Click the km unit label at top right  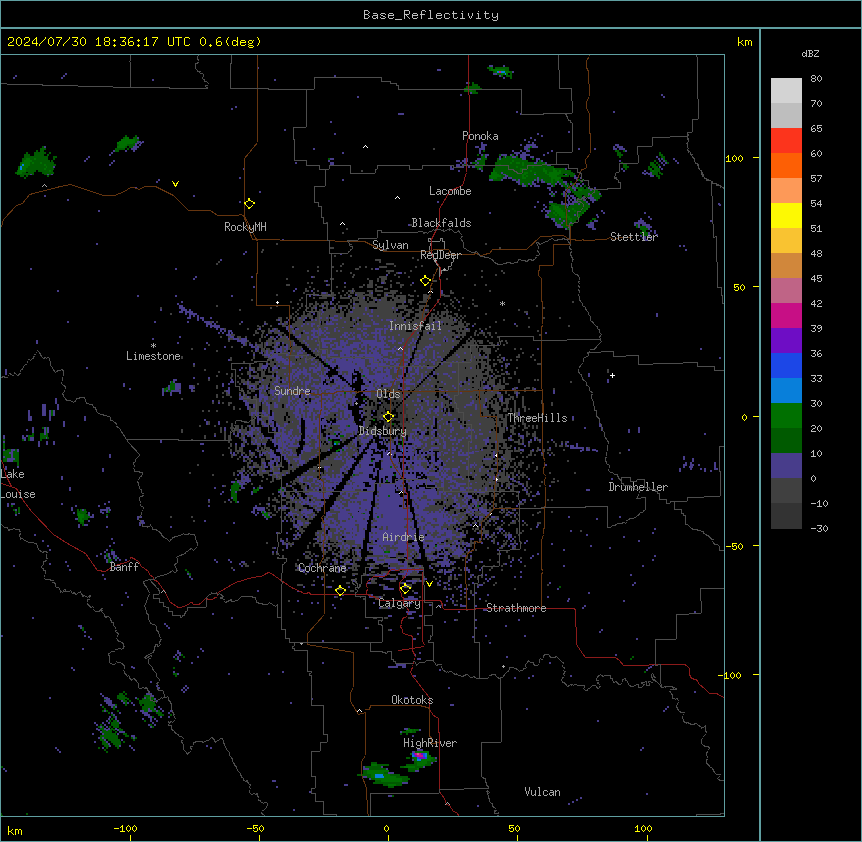(745, 42)
